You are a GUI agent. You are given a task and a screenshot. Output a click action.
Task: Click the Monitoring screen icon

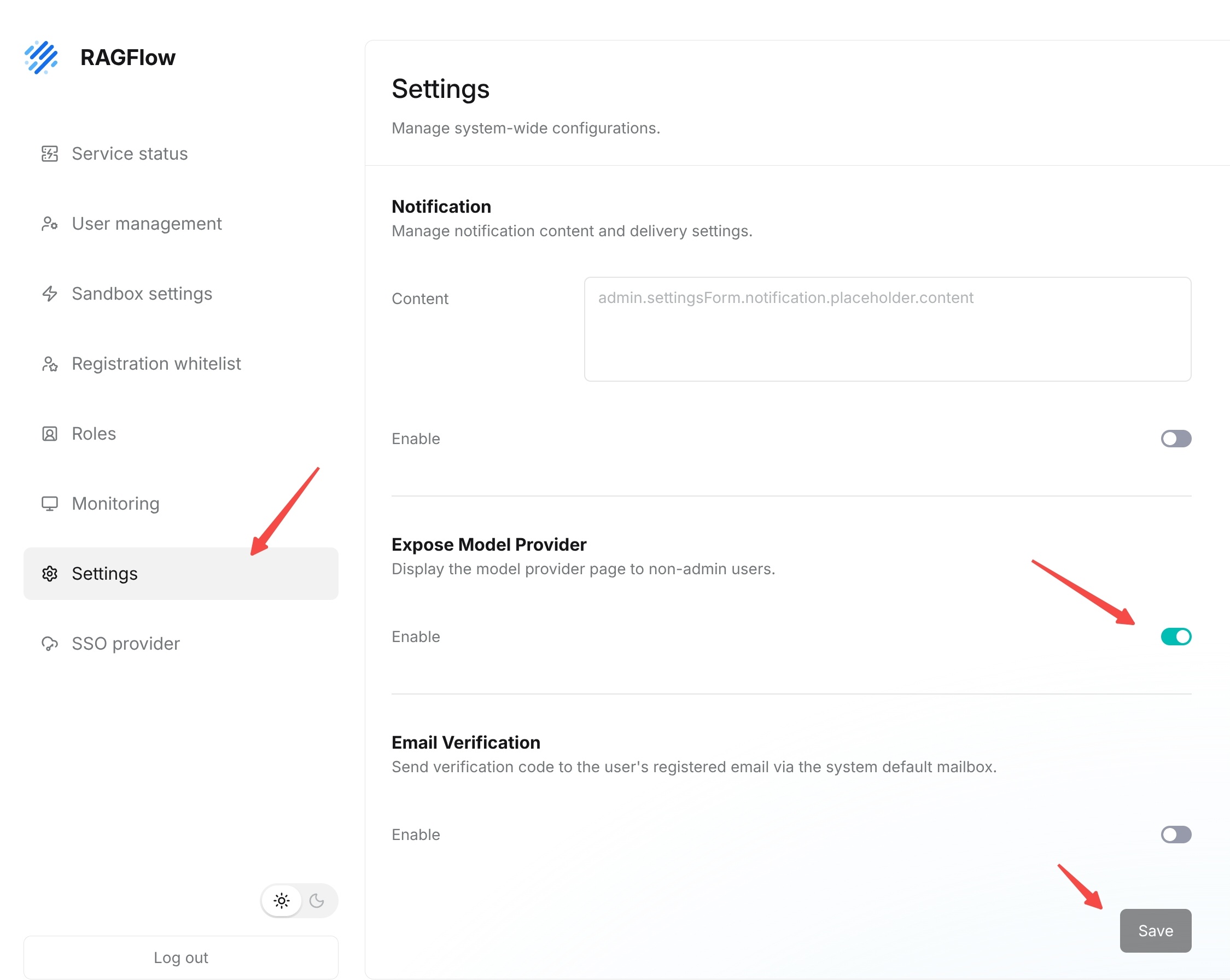50,504
